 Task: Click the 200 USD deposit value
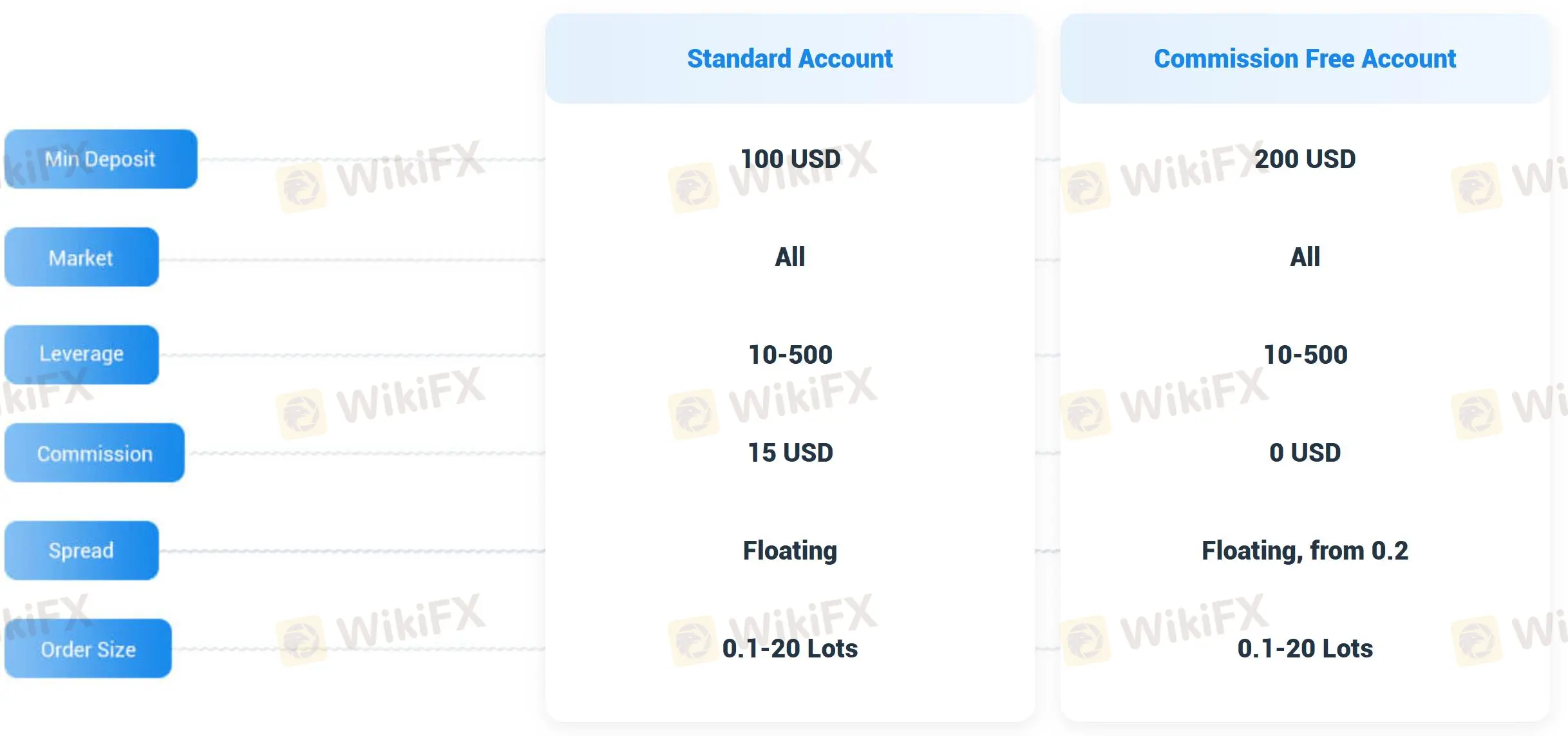(x=1305, y=159)
